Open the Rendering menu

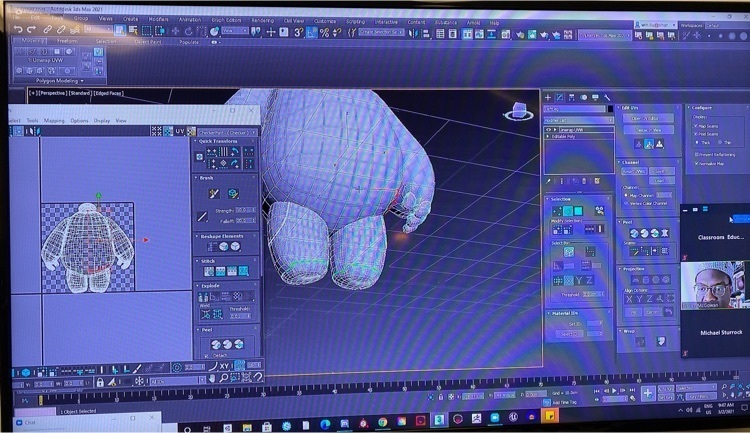[263, 21]
